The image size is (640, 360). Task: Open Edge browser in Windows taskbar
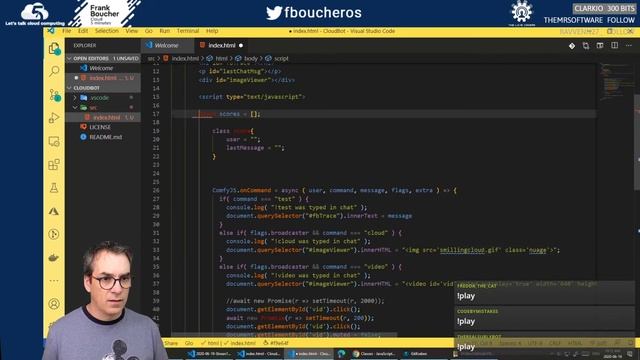(x=342, y=353)
